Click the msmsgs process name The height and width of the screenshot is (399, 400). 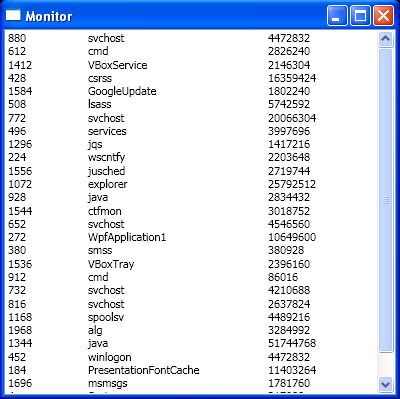pyautogui.click(x=107, y=383)
